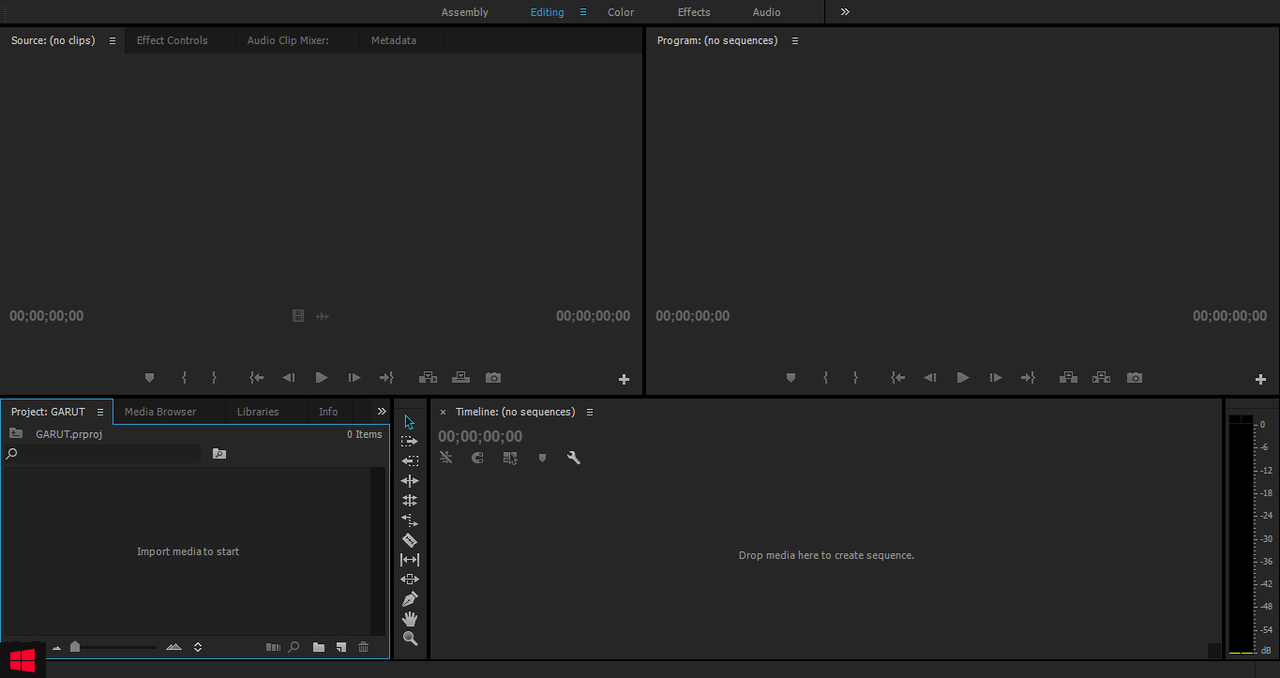Click Drag Video Only filmstrip icon
Screen dimensions: 1280x678
pos(298,316)
